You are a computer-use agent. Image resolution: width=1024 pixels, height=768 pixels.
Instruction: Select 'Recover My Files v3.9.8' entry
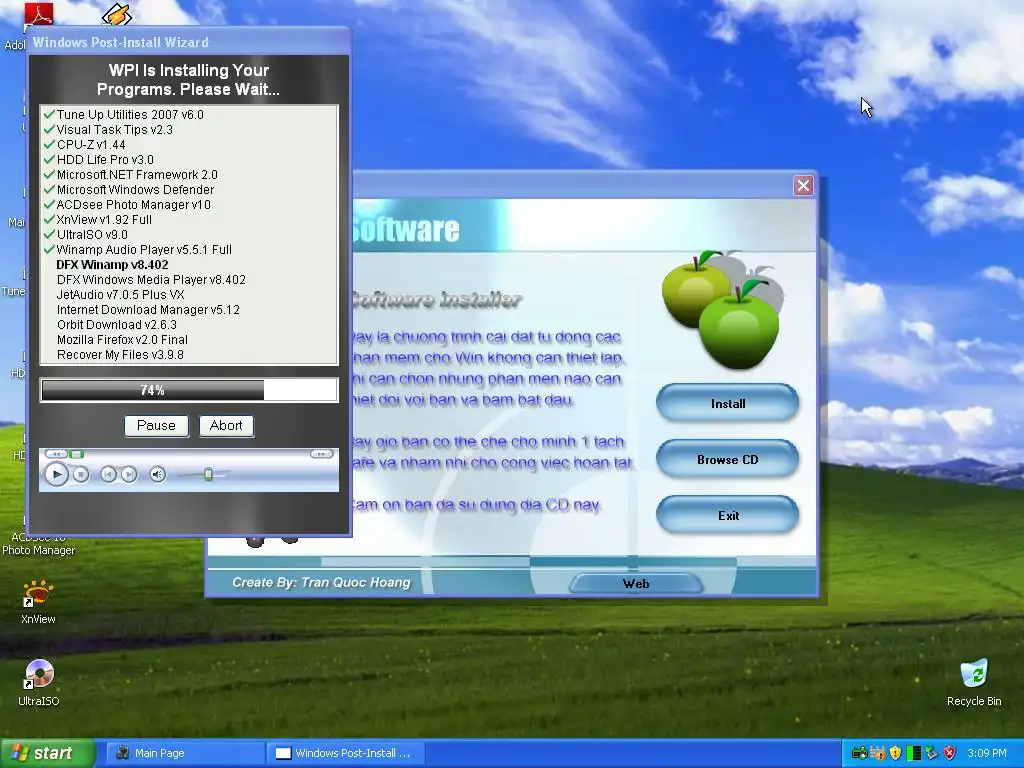click(x=120, y=355)
